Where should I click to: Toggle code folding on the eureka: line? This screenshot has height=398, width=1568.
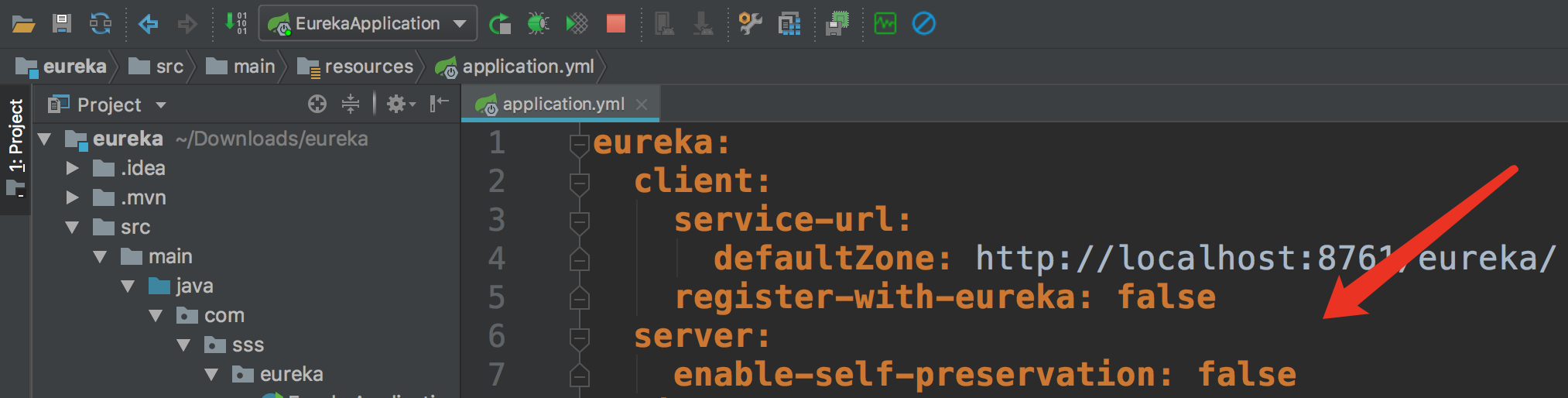pyautogui.click(x=579, y=143)
